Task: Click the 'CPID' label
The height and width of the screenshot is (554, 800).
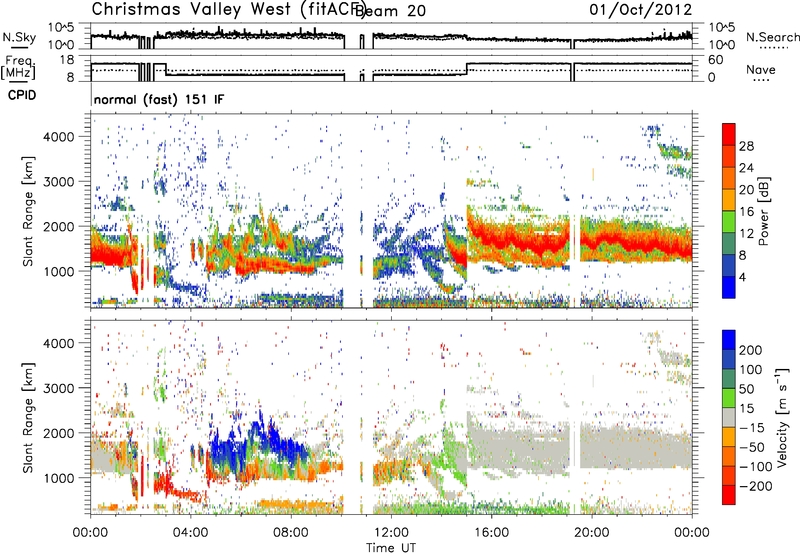Action: point(22,95)
